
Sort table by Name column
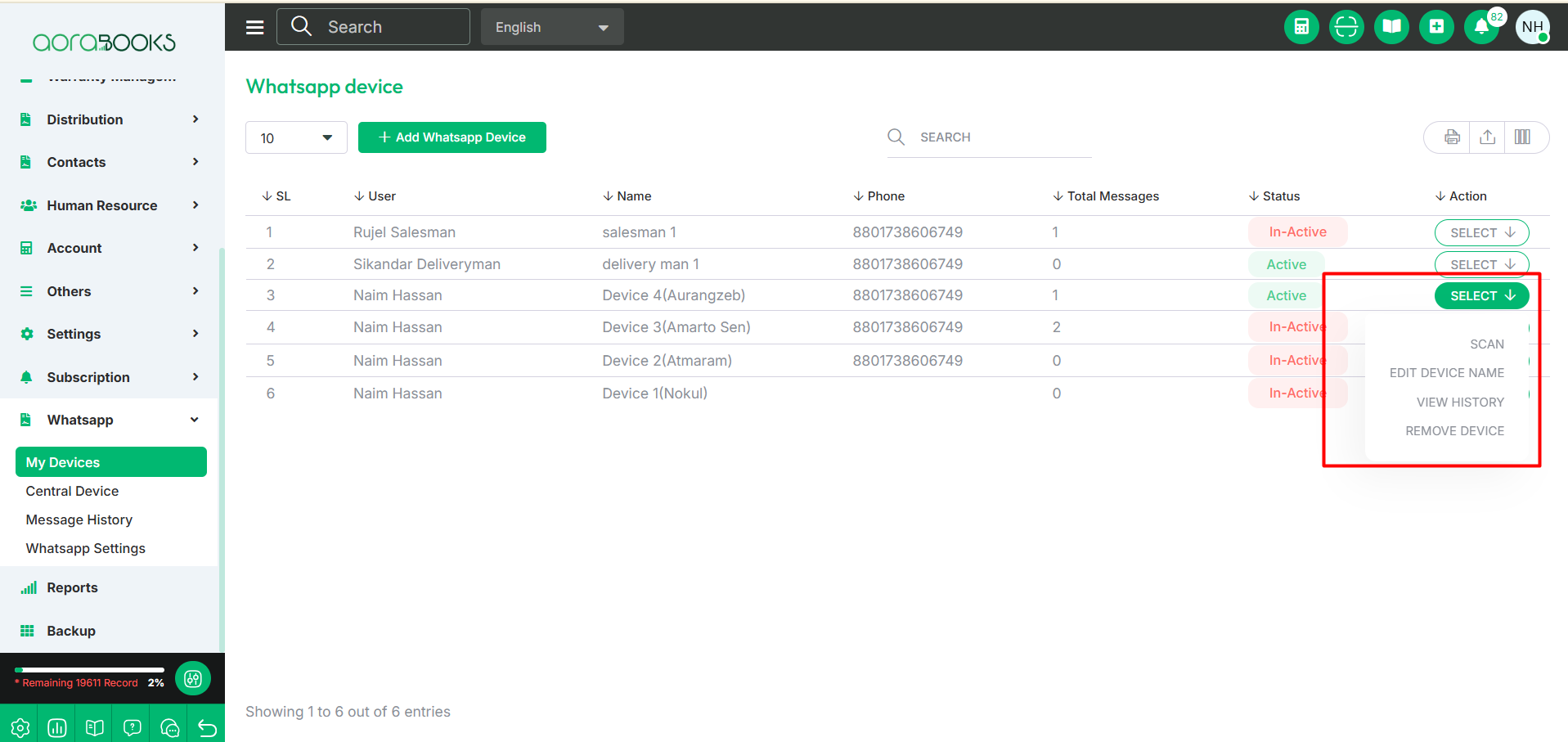point(627,196)
